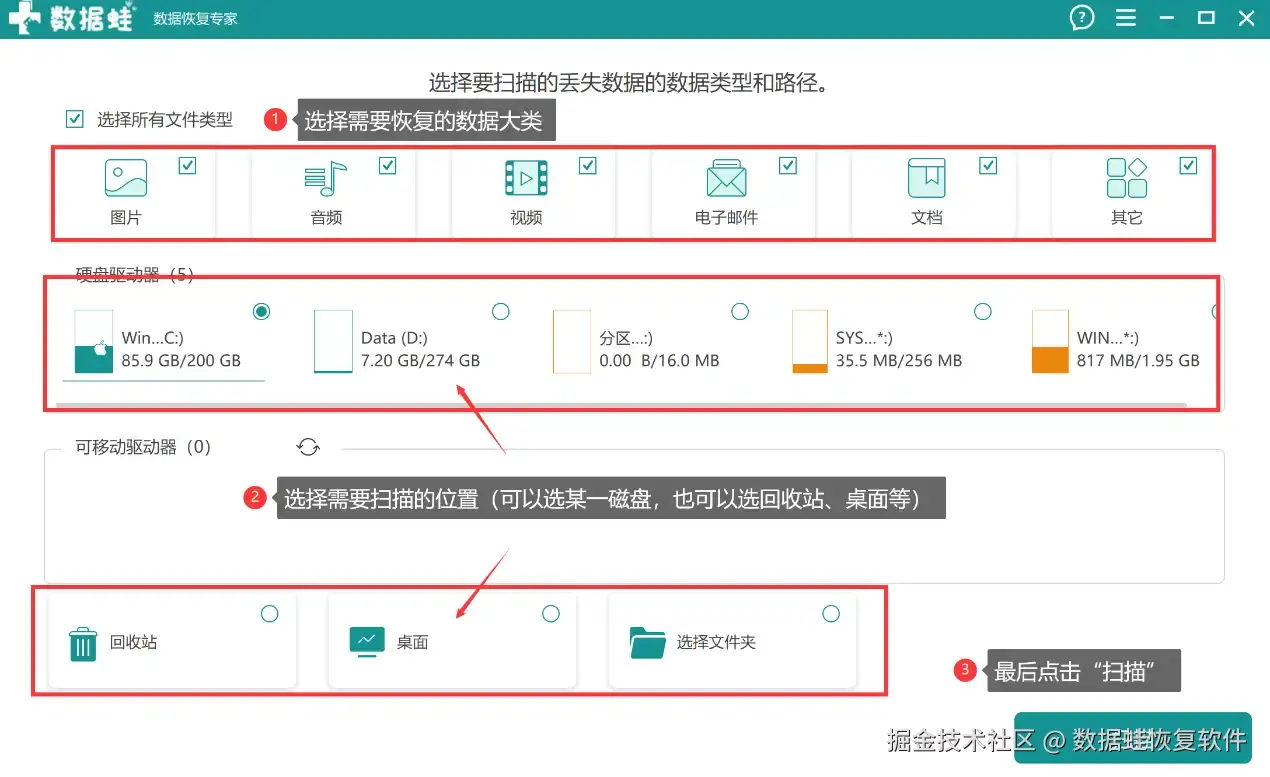Click the 电子邮件 envelope icon
1270x777 pixels.
point(726,179)
